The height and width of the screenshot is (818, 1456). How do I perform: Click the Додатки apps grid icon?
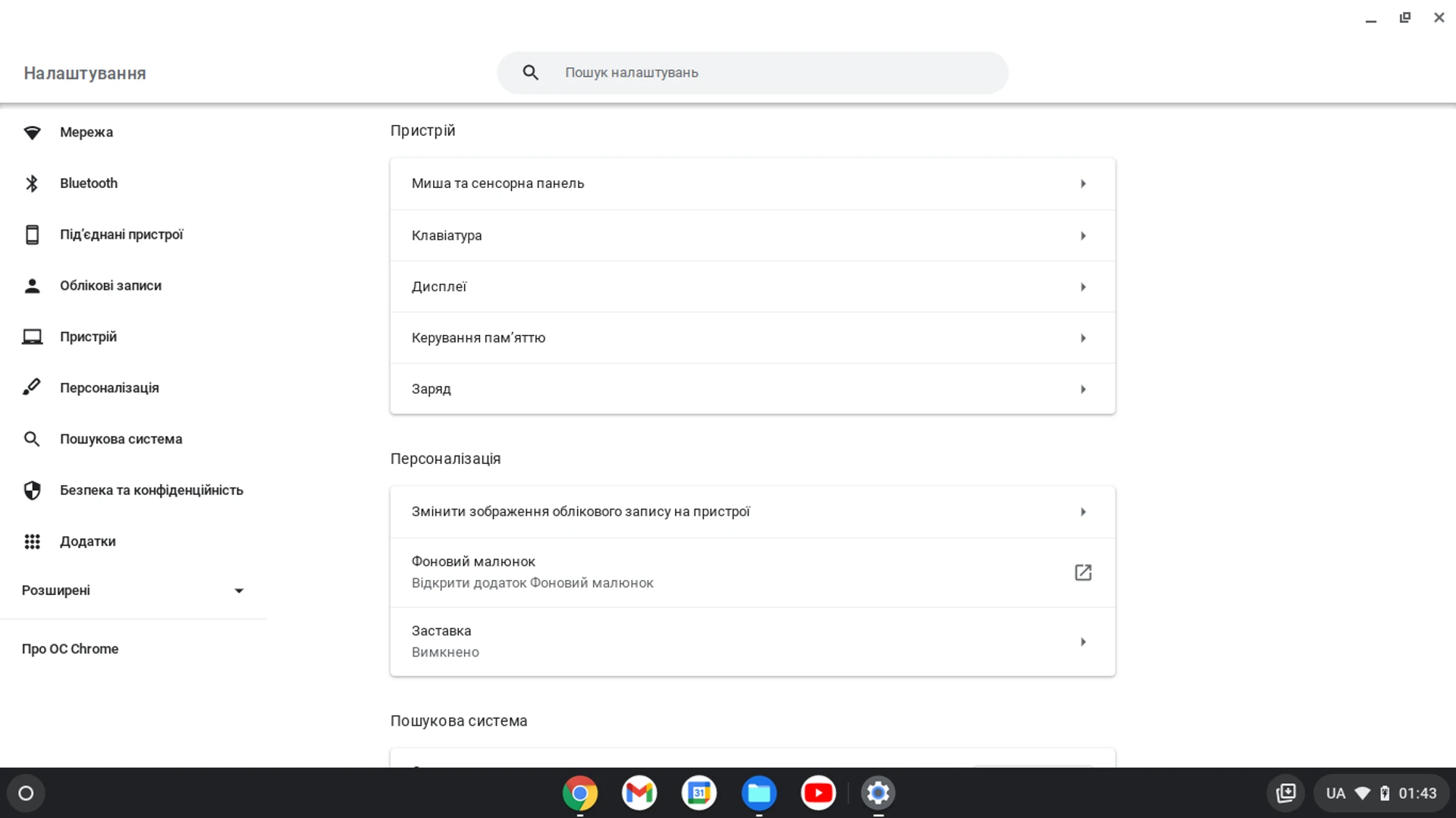pos(33,541)
